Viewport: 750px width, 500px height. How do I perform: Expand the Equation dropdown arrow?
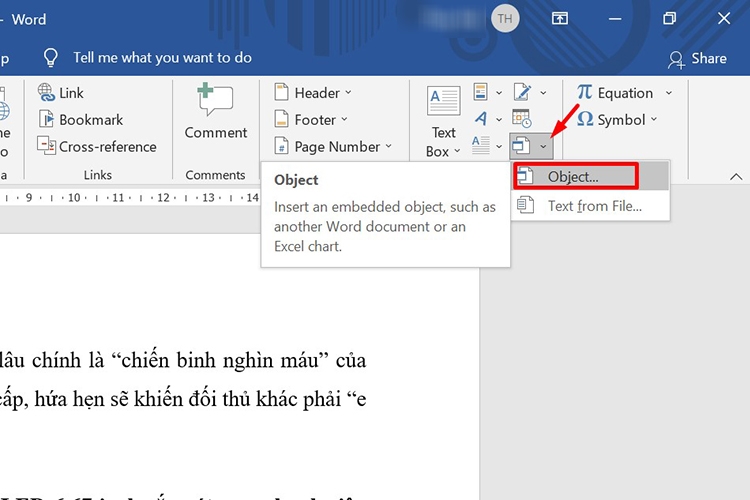pos(669,93)
